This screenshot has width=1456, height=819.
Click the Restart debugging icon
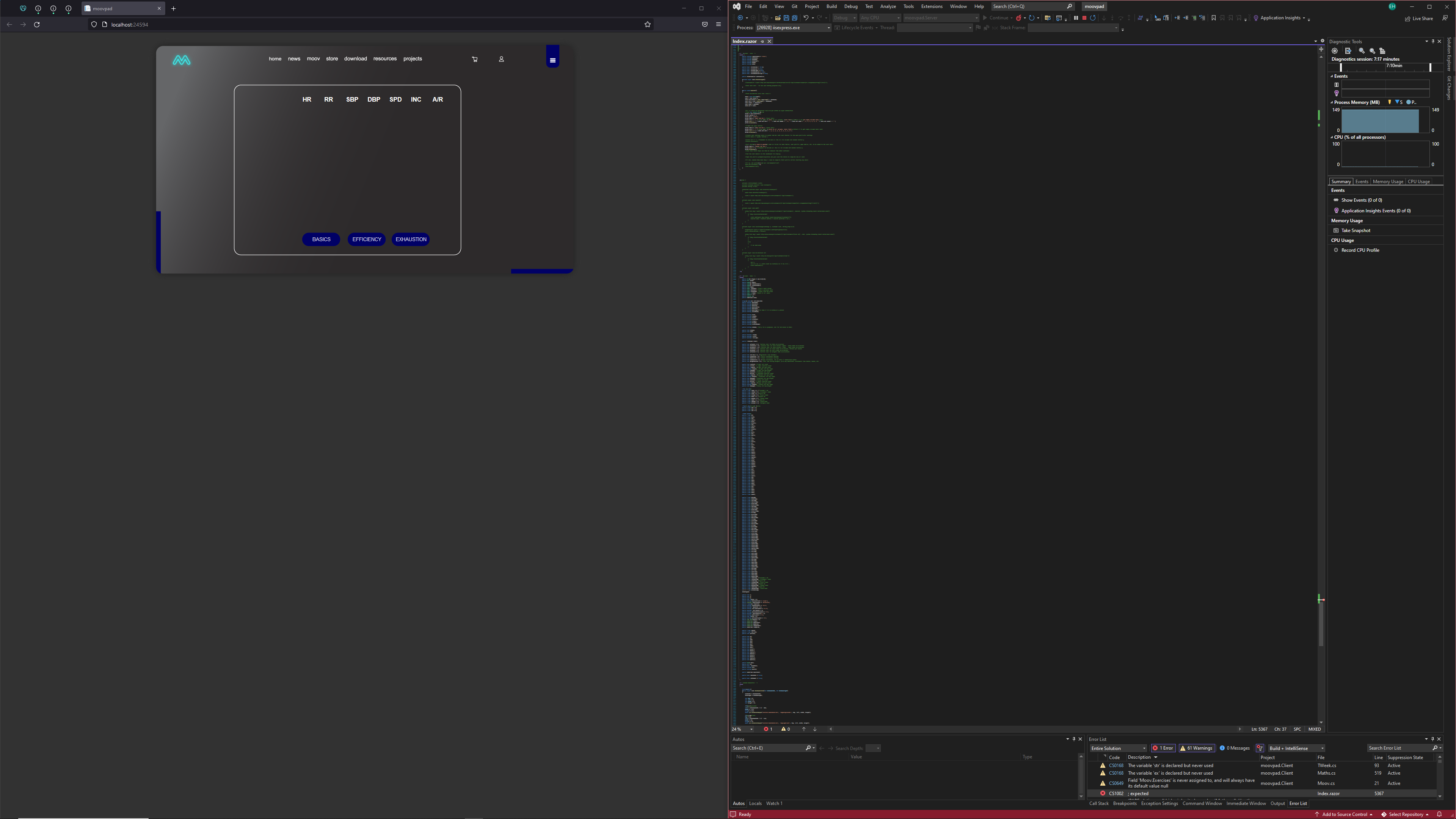point(1092,18)
